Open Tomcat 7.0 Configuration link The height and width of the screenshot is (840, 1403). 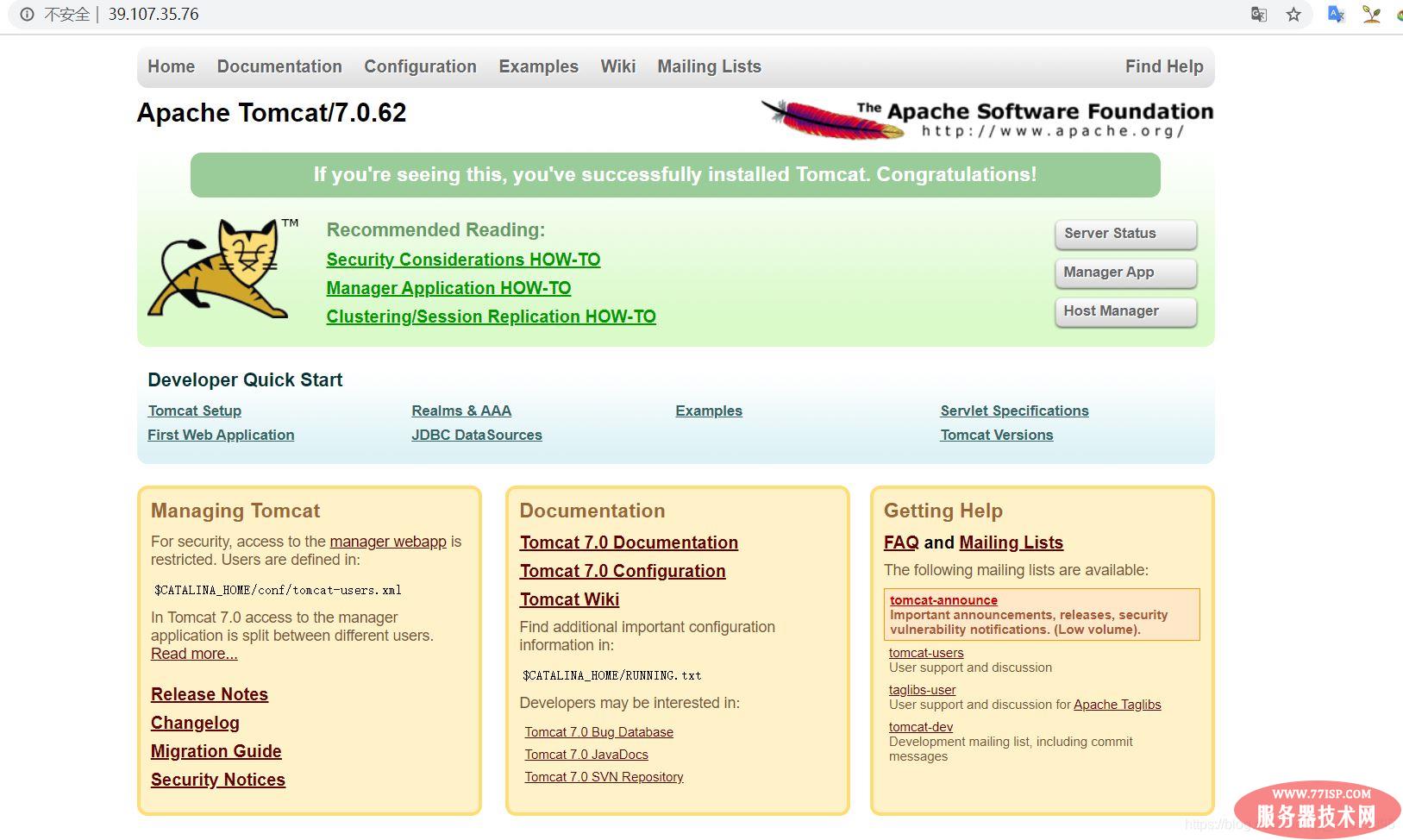point(623,571)
